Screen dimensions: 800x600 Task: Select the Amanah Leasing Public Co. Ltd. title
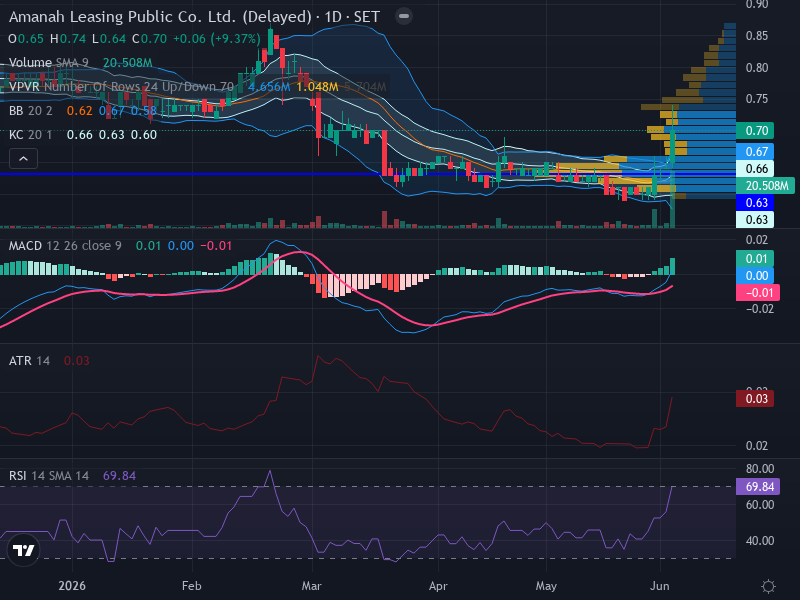coord(160,17)
